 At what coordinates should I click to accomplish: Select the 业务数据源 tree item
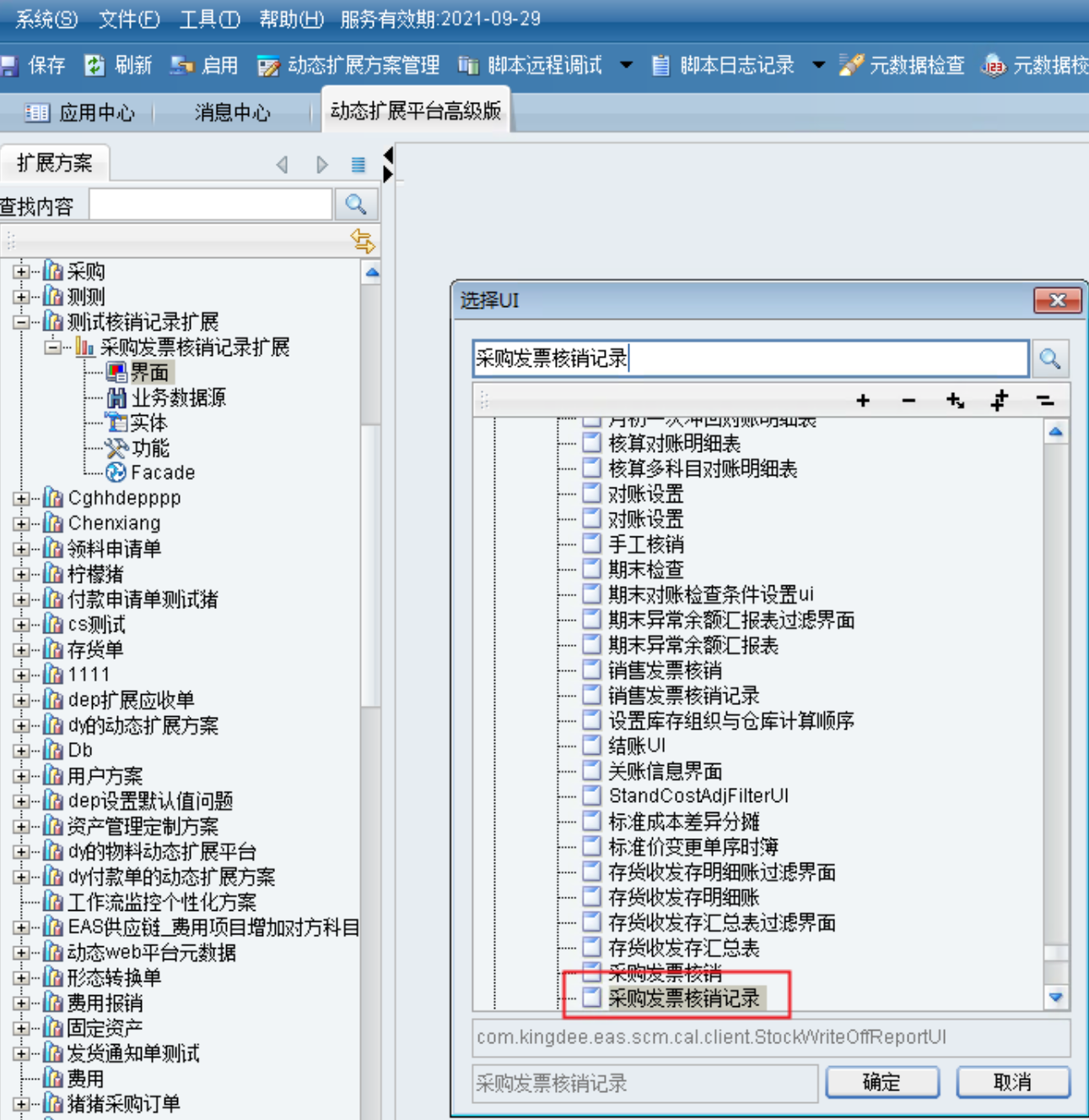tap(178, 398)
